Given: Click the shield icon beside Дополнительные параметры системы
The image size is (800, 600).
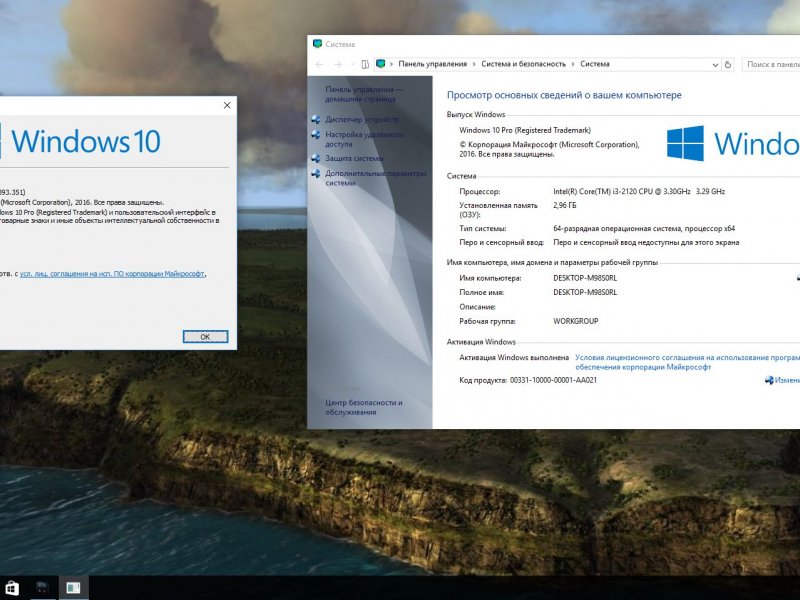Looking at the screenshot, I should coord(316,173).
